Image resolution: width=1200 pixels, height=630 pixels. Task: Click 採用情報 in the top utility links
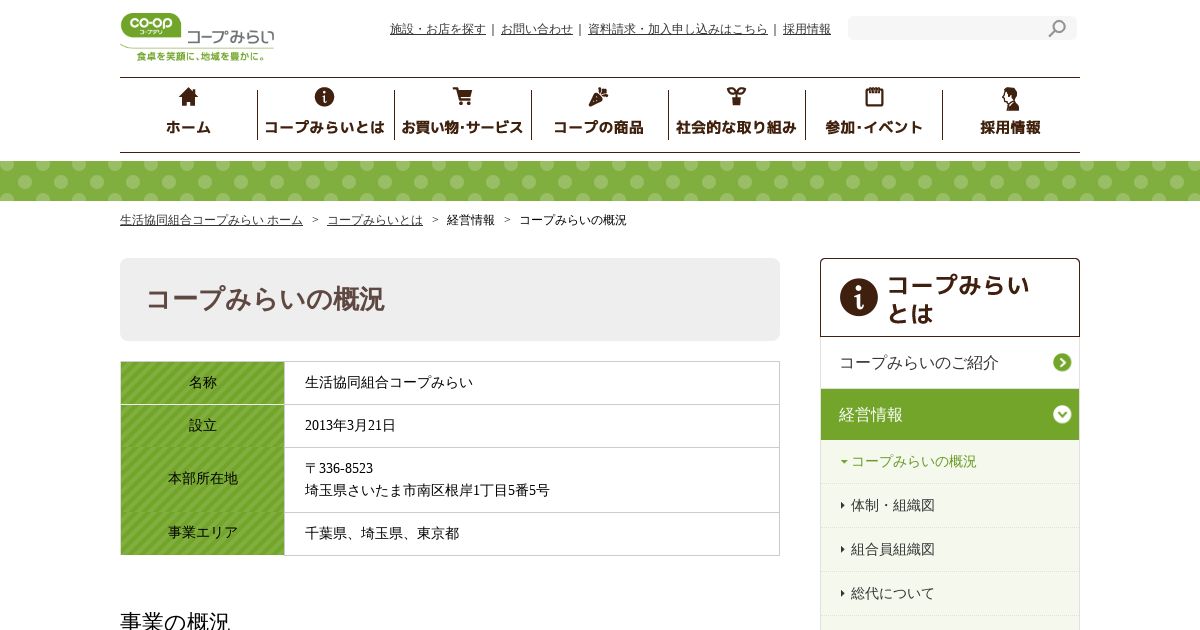(x=807, y=29)
